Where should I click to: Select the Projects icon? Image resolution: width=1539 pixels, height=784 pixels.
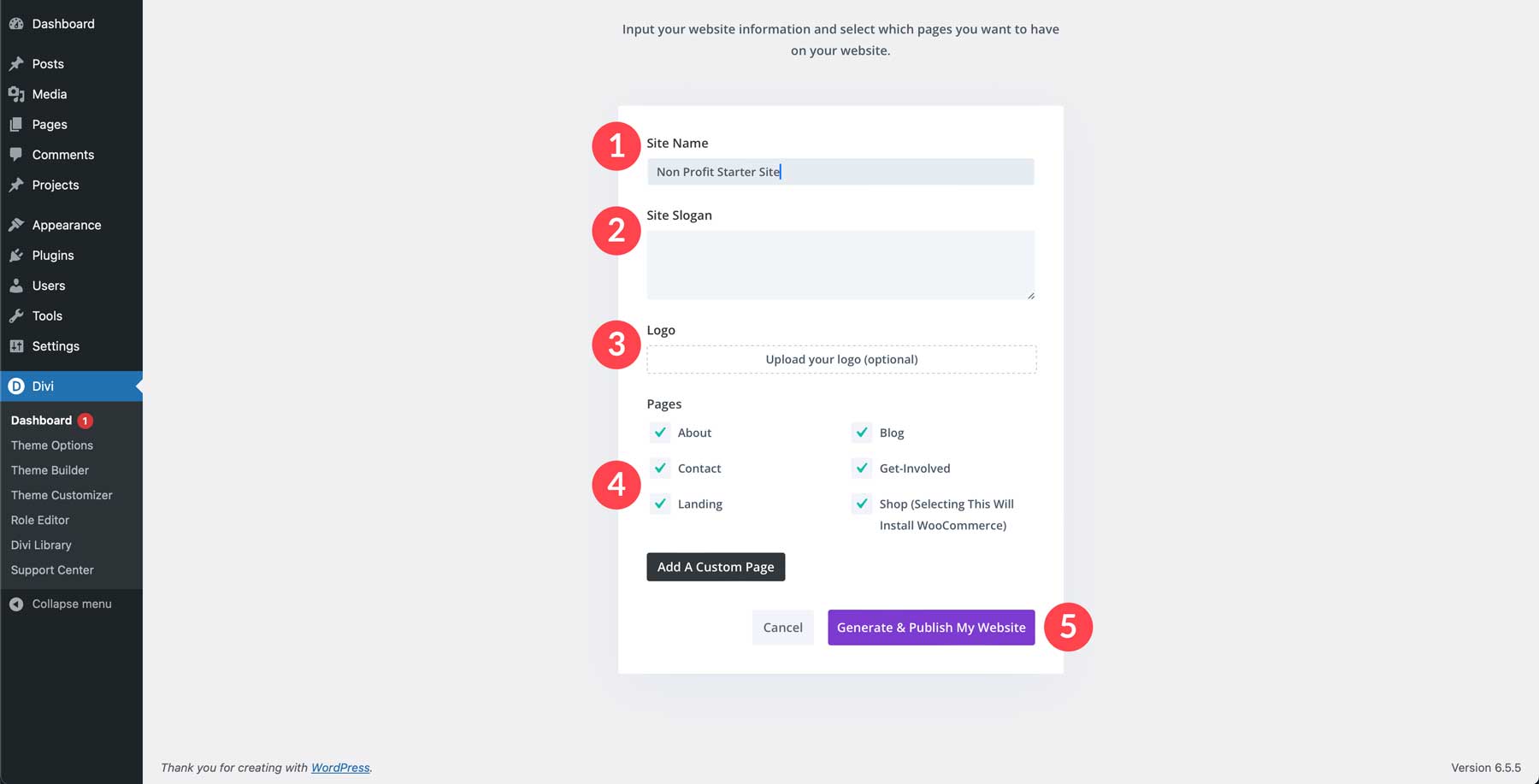pyautogui.click(x=18, y=185)
